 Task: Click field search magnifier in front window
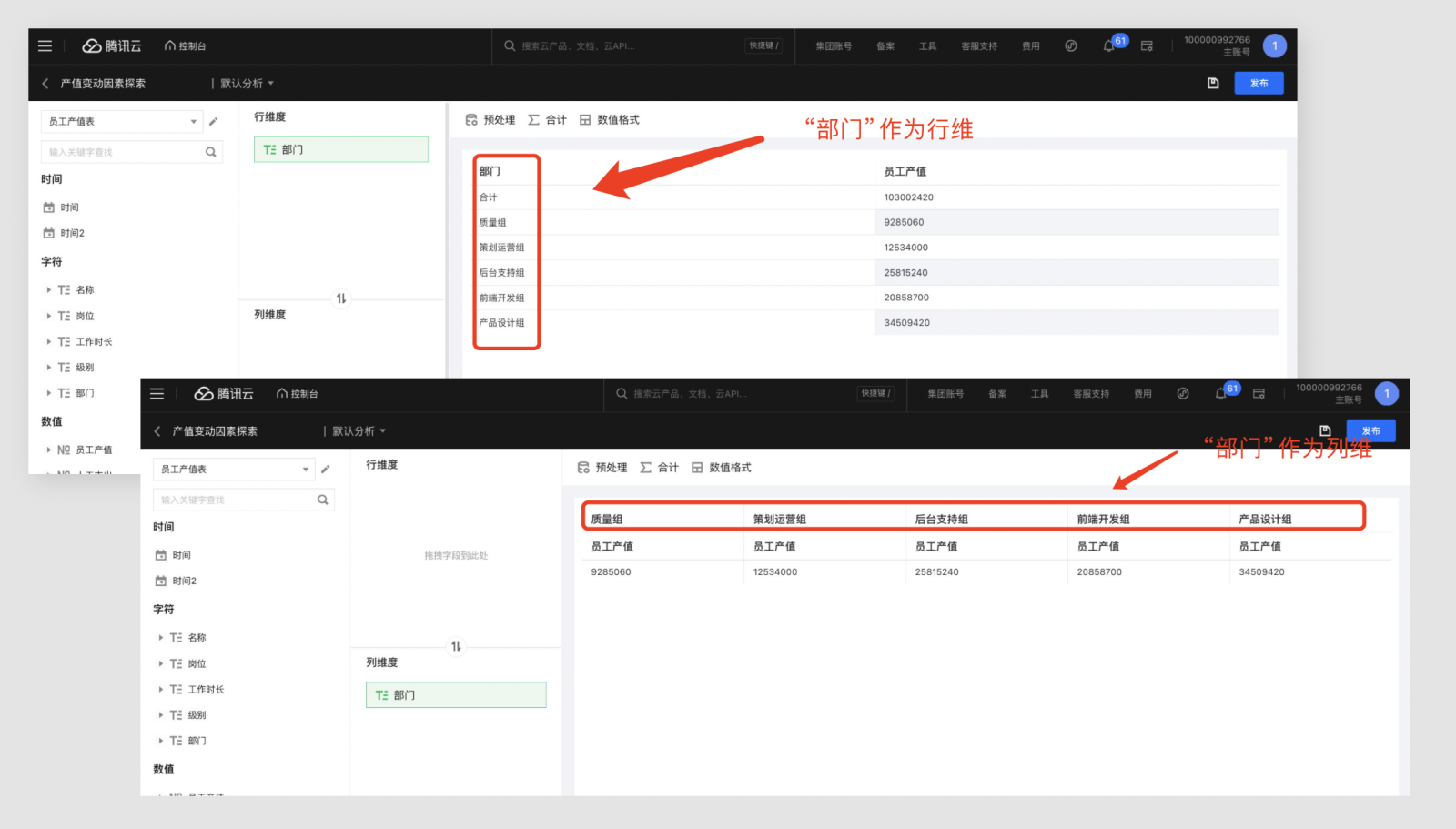pos(322,500)
